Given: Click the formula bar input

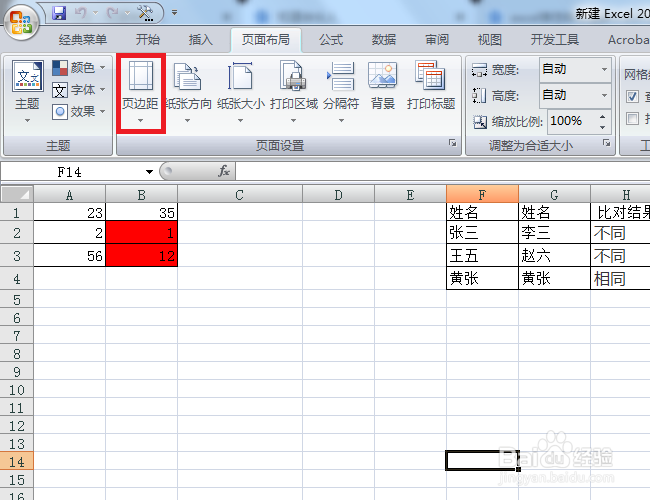Looking at the screenshot, I should (x=443, y=171).
